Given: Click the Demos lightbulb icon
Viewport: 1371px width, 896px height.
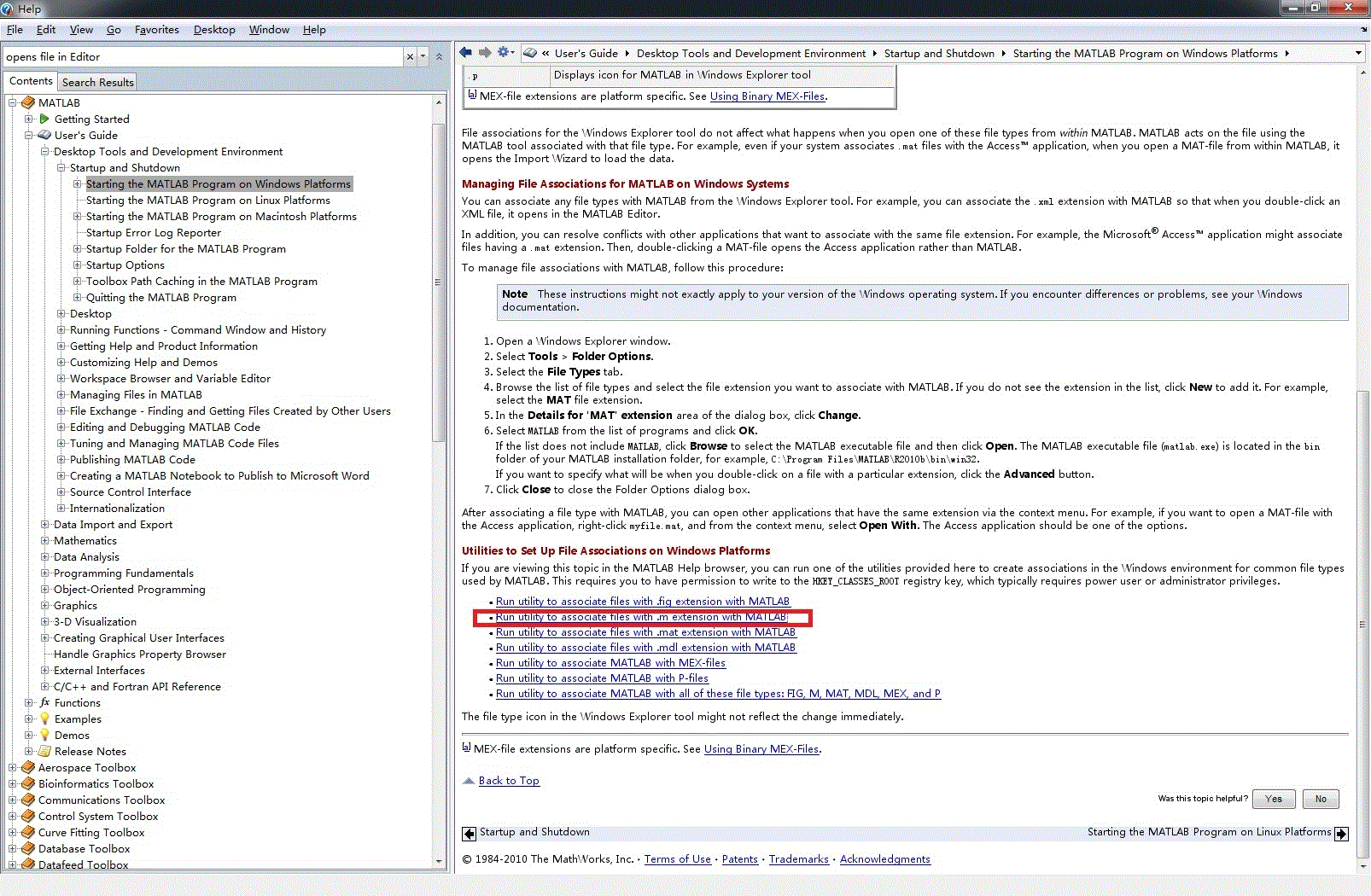Looking at the screenshot, I should tap(44, 735).
